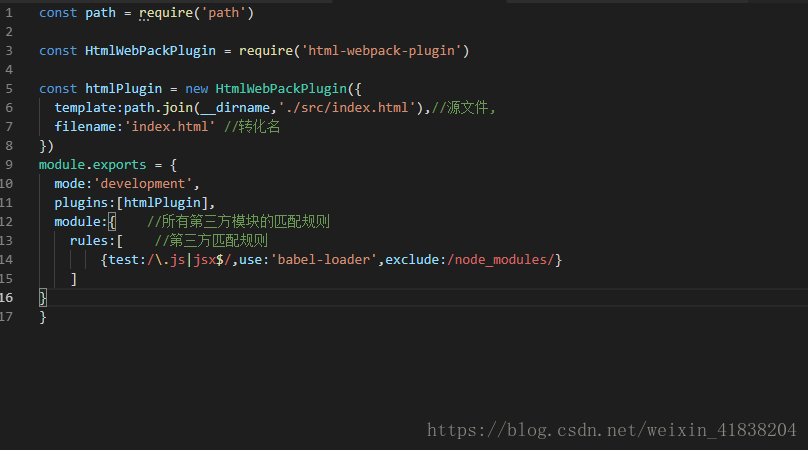Click line number 5 in the gutter
Image resolution: width=808 pixels, height=450 pixels.
pyautogui.click(x=9, y=89)
